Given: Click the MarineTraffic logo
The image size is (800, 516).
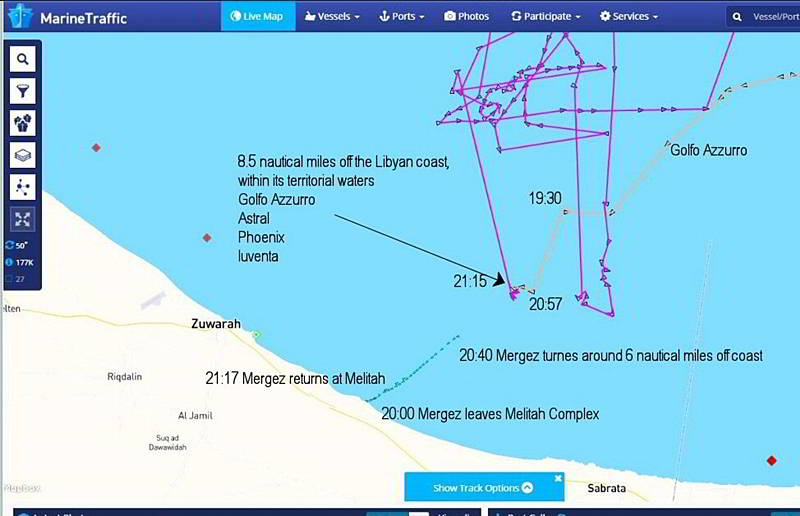Looking at the screenshot, I should coord(67,18).
